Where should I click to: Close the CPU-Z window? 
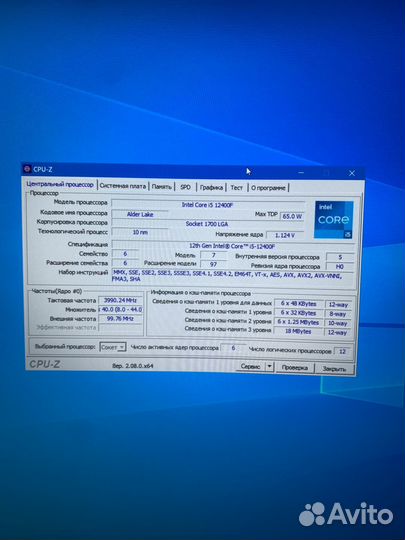352,173
